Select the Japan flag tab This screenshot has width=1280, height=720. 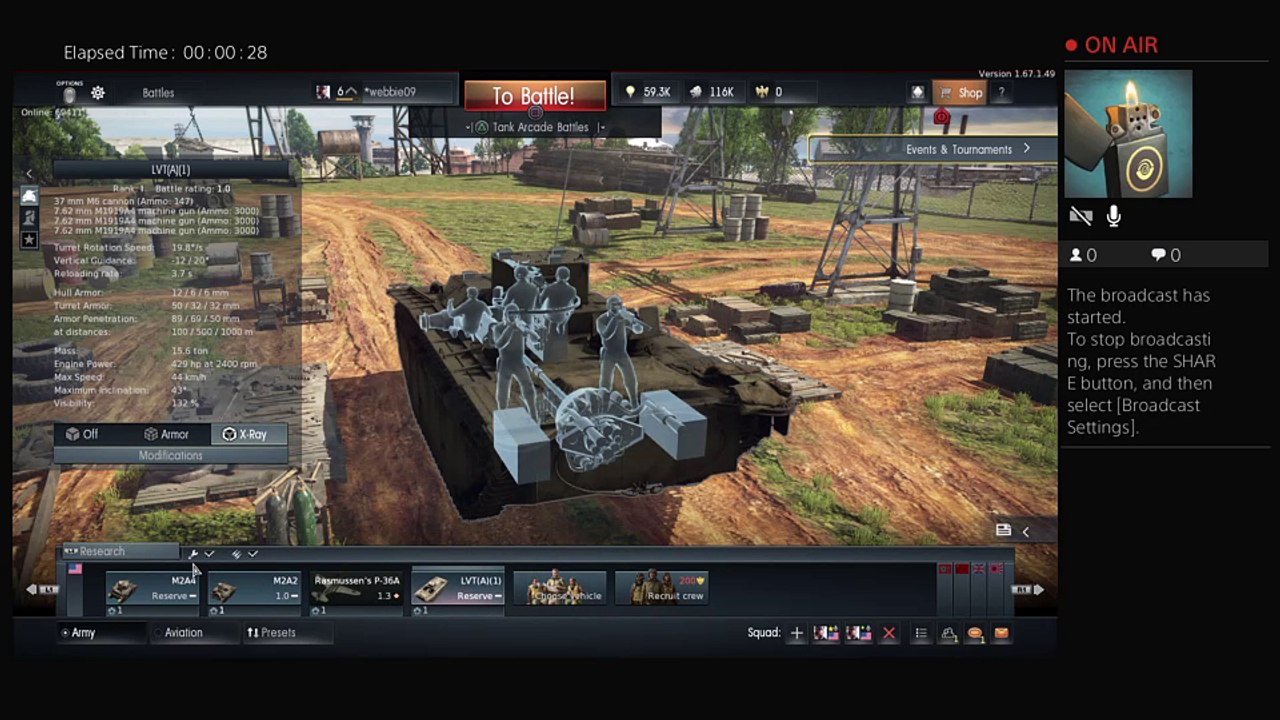pos(997,569)
